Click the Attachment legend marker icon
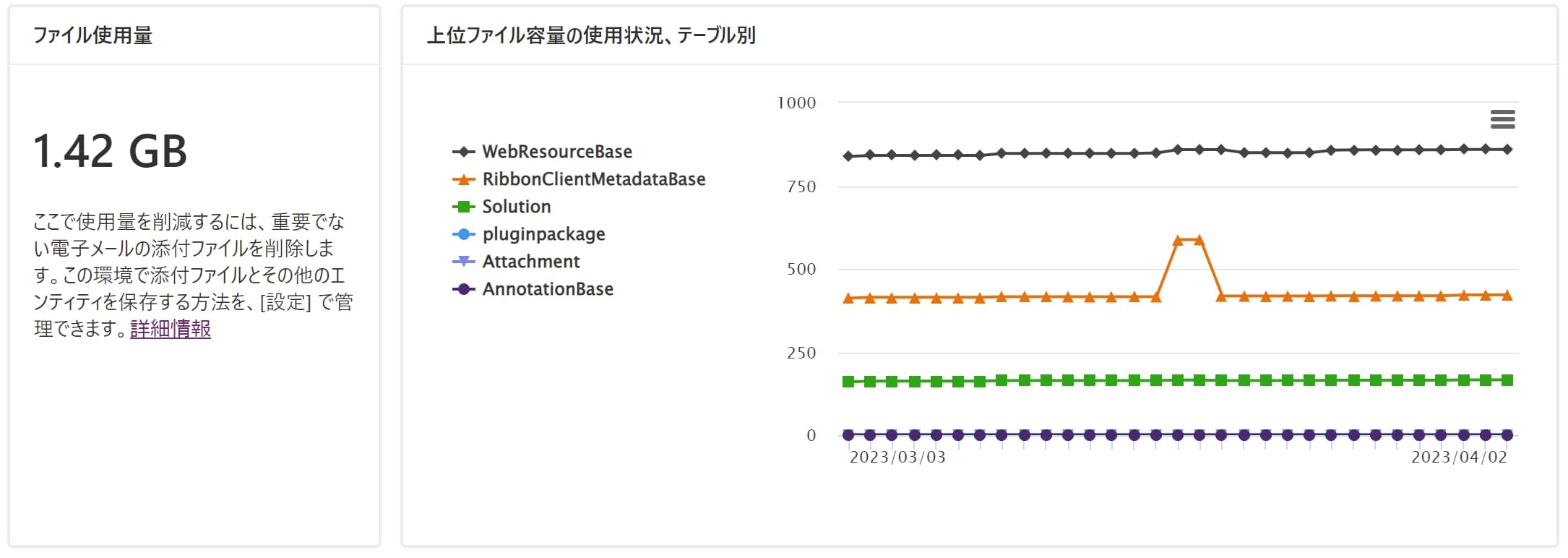Image resolution: width=1568 pixels, height=558 pixels. [x=462, y=261]
